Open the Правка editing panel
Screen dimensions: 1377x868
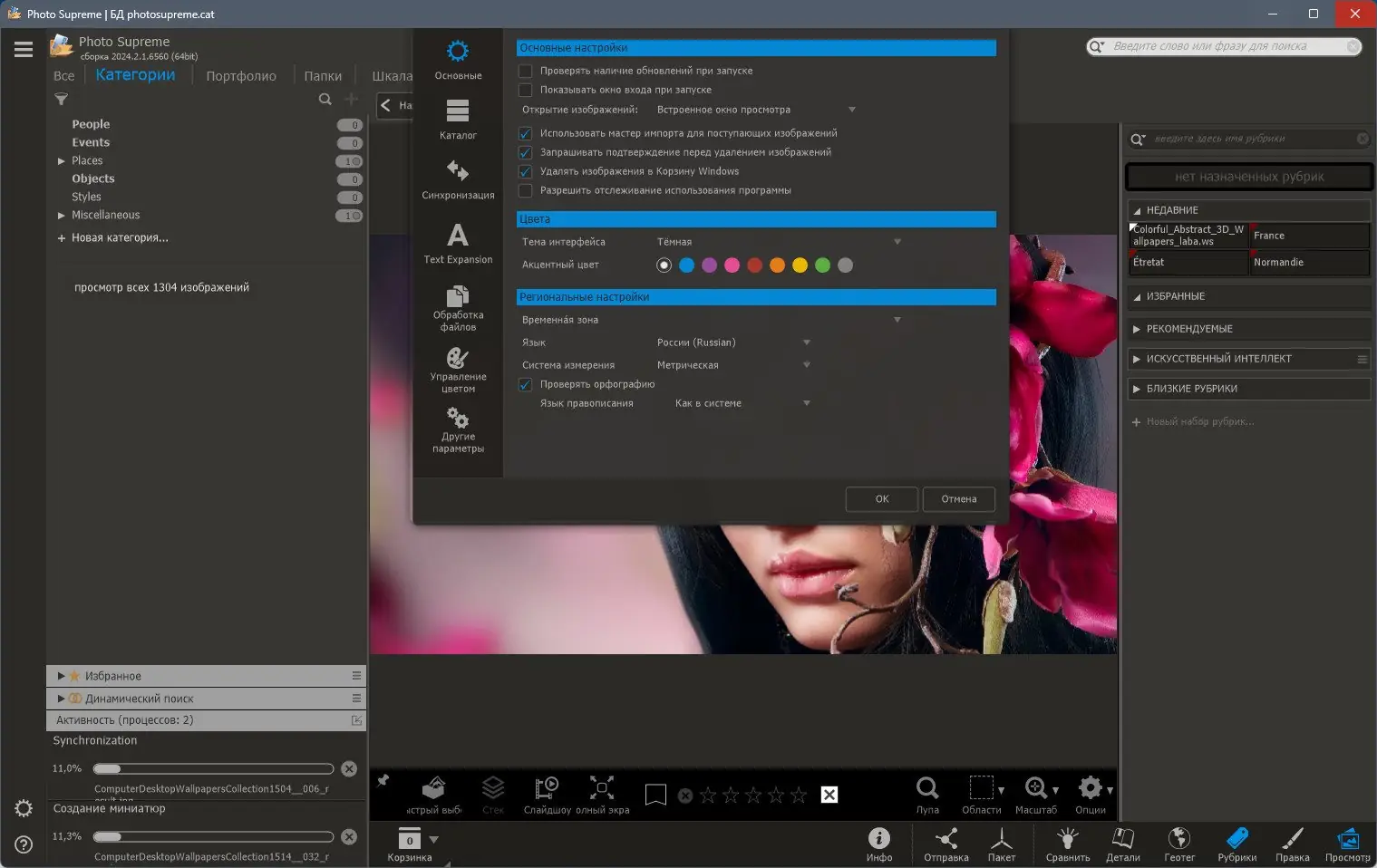1292,844
